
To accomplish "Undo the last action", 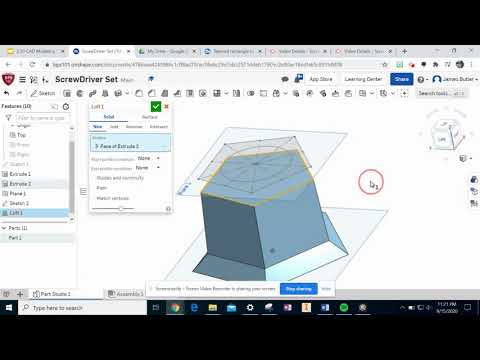I will (7, 93).
